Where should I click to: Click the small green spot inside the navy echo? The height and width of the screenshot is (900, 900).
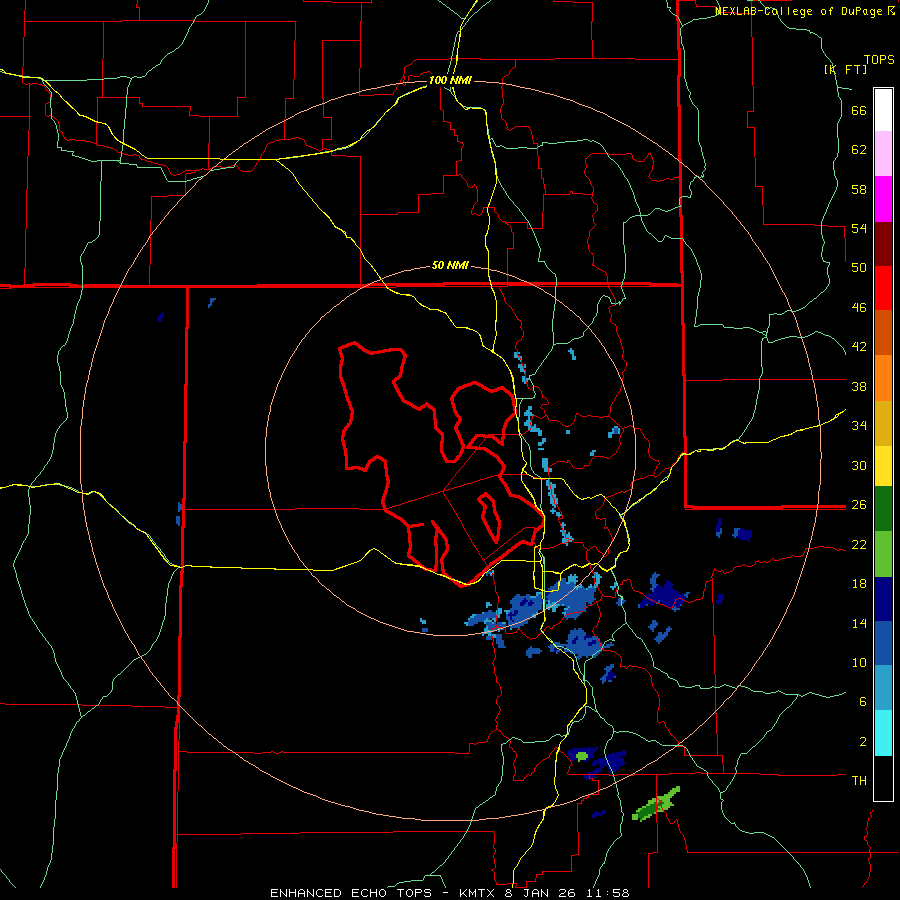coord(582,756)
